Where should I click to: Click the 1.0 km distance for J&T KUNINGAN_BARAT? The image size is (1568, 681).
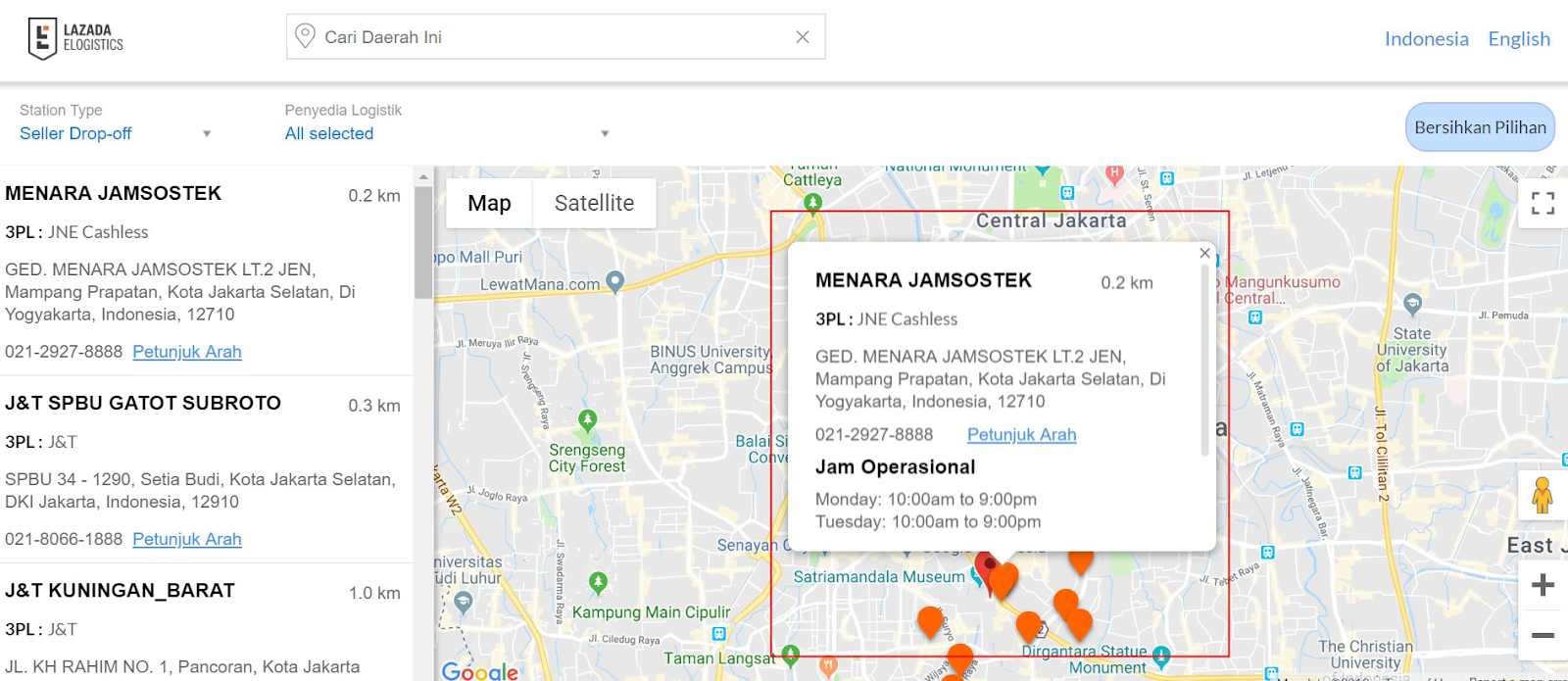(374, 593)
